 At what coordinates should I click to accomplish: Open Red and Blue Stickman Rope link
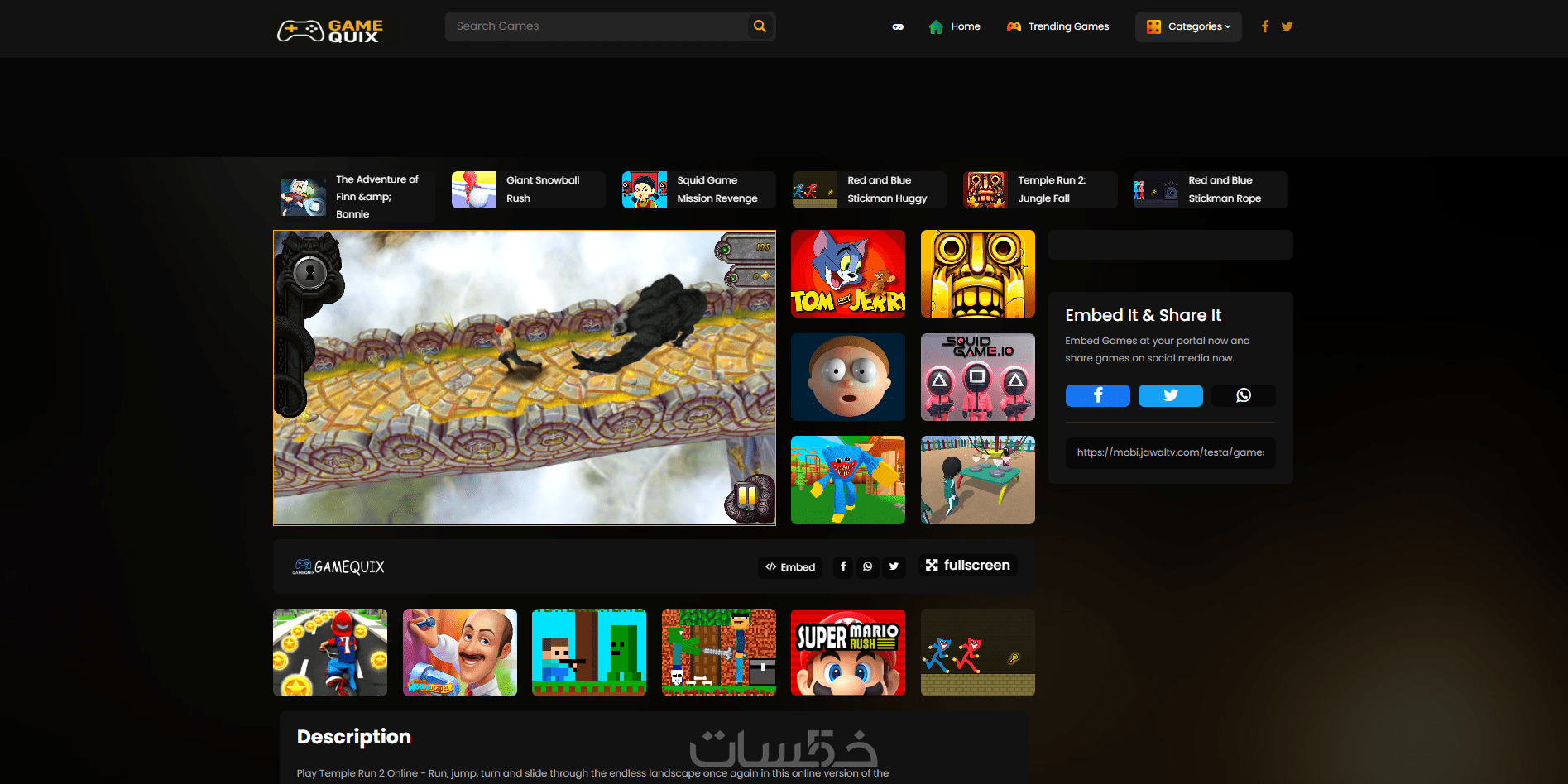pos(1211,189)
